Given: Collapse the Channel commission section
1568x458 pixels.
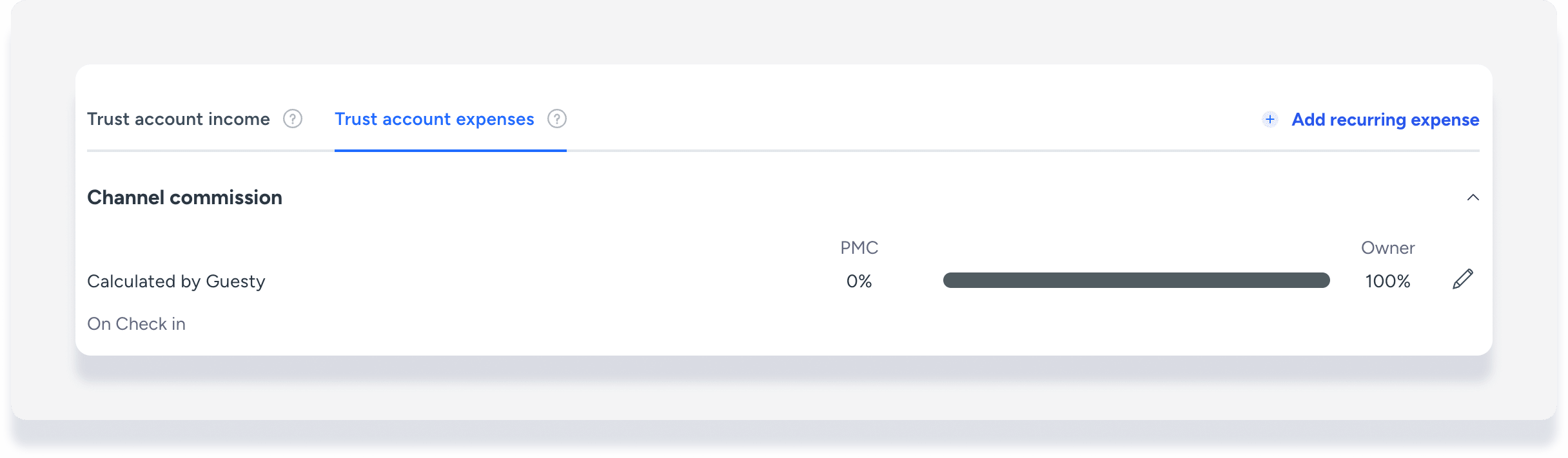Looking at the screenshot, I should coord(1473,198).
